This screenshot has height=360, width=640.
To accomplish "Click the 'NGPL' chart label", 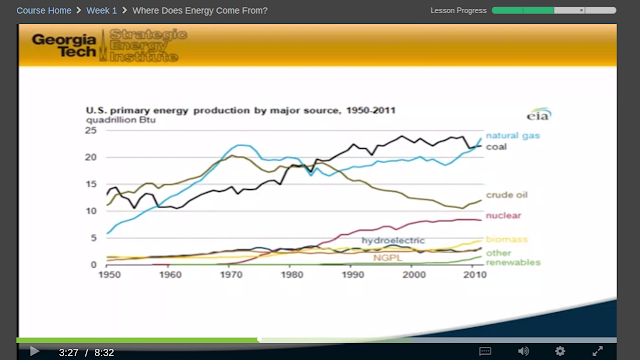I will coord(388,258).
